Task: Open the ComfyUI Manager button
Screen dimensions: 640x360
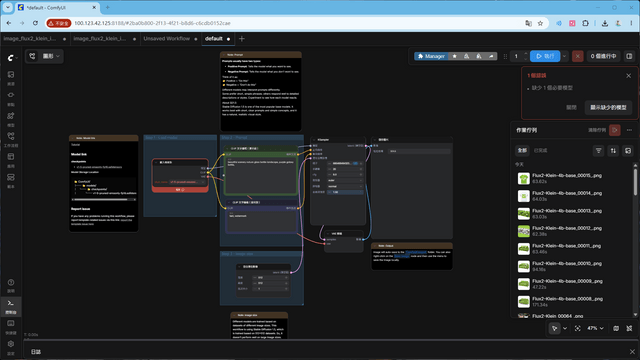Action: click(x=431, y=56)
